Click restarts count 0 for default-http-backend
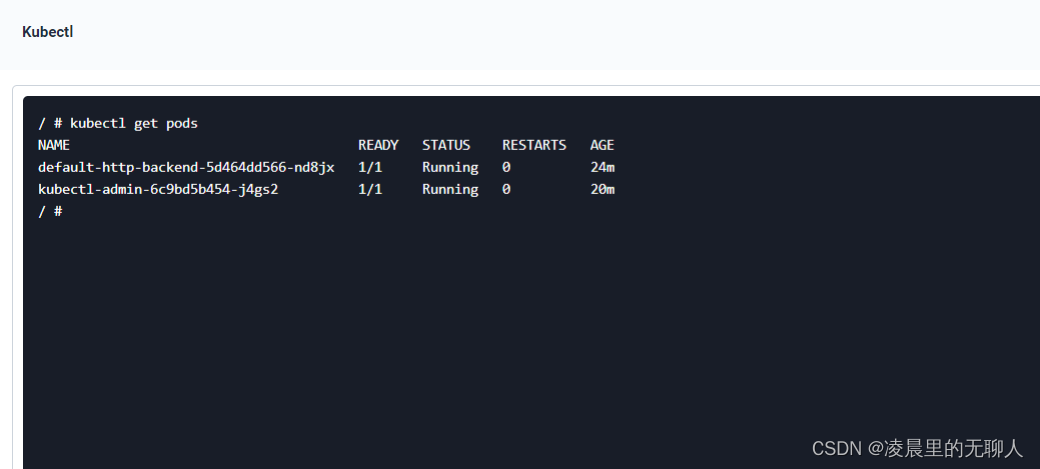This screenshot has height=469, width=1040. coord(506,168)
